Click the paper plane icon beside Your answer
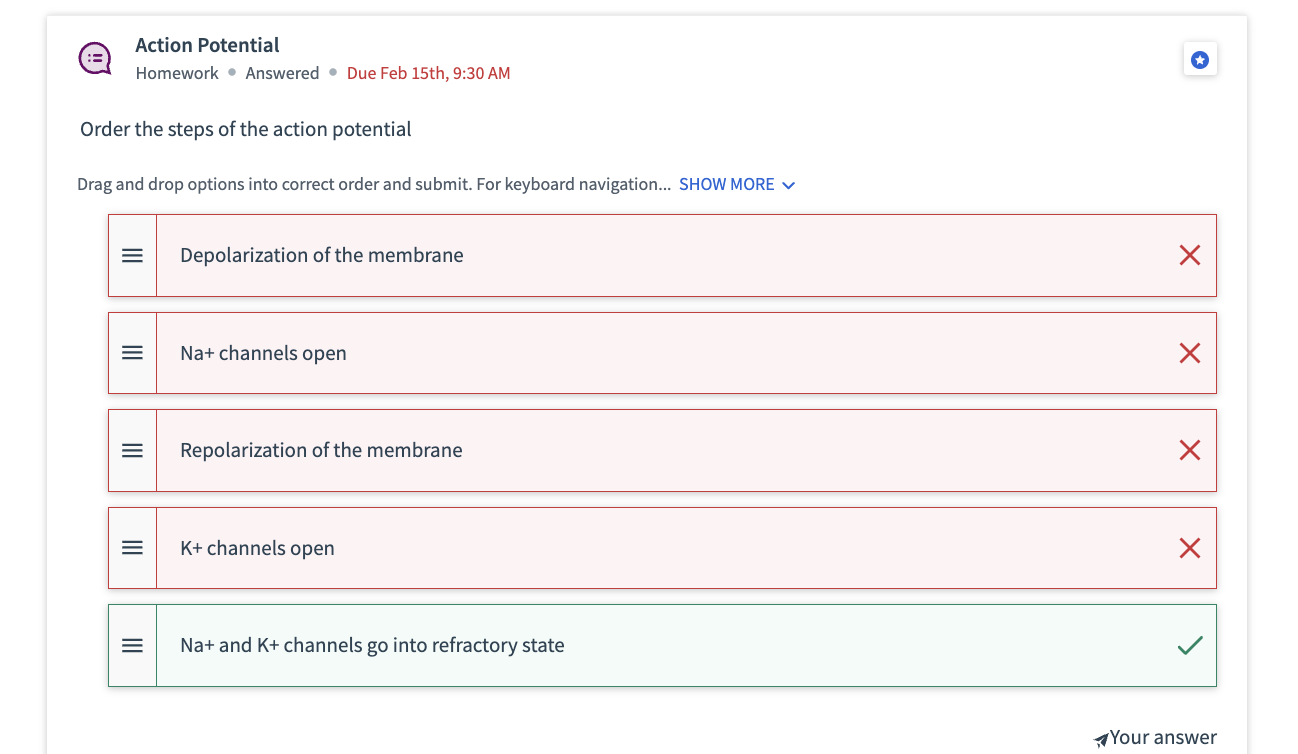Screen dimensions: 1298x754 1101,740
